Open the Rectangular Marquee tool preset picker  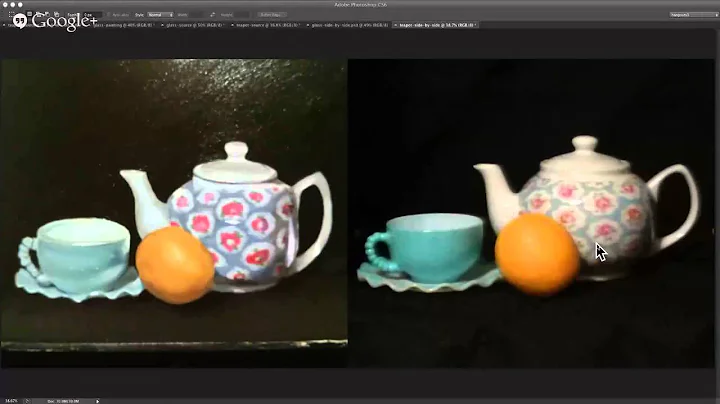click(x=12, y=15)
